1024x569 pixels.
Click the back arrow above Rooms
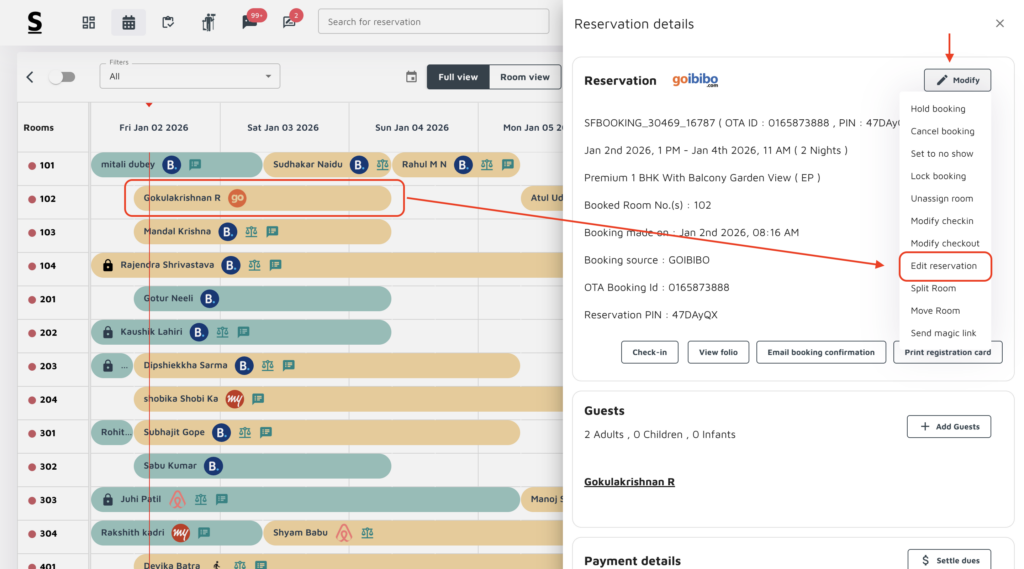[x=30, y=77]
